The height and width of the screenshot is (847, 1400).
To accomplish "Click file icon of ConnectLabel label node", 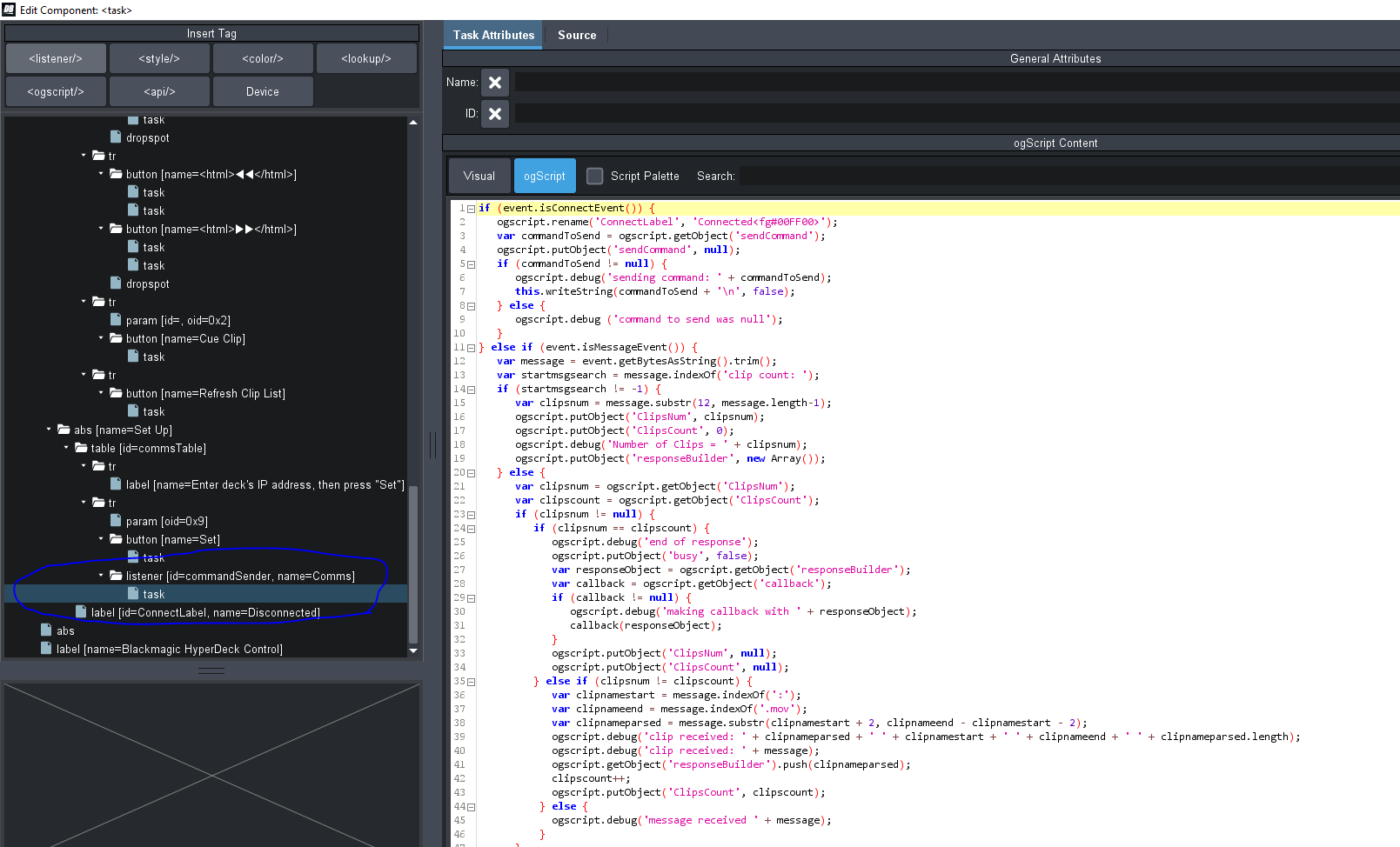I will [81, 612].
